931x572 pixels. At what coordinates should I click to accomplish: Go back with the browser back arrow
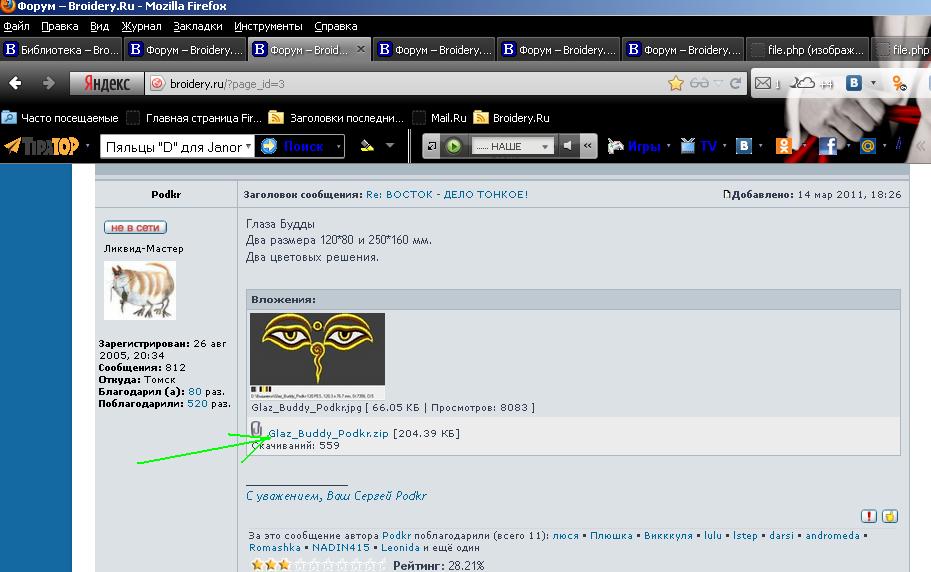(15, 83)
